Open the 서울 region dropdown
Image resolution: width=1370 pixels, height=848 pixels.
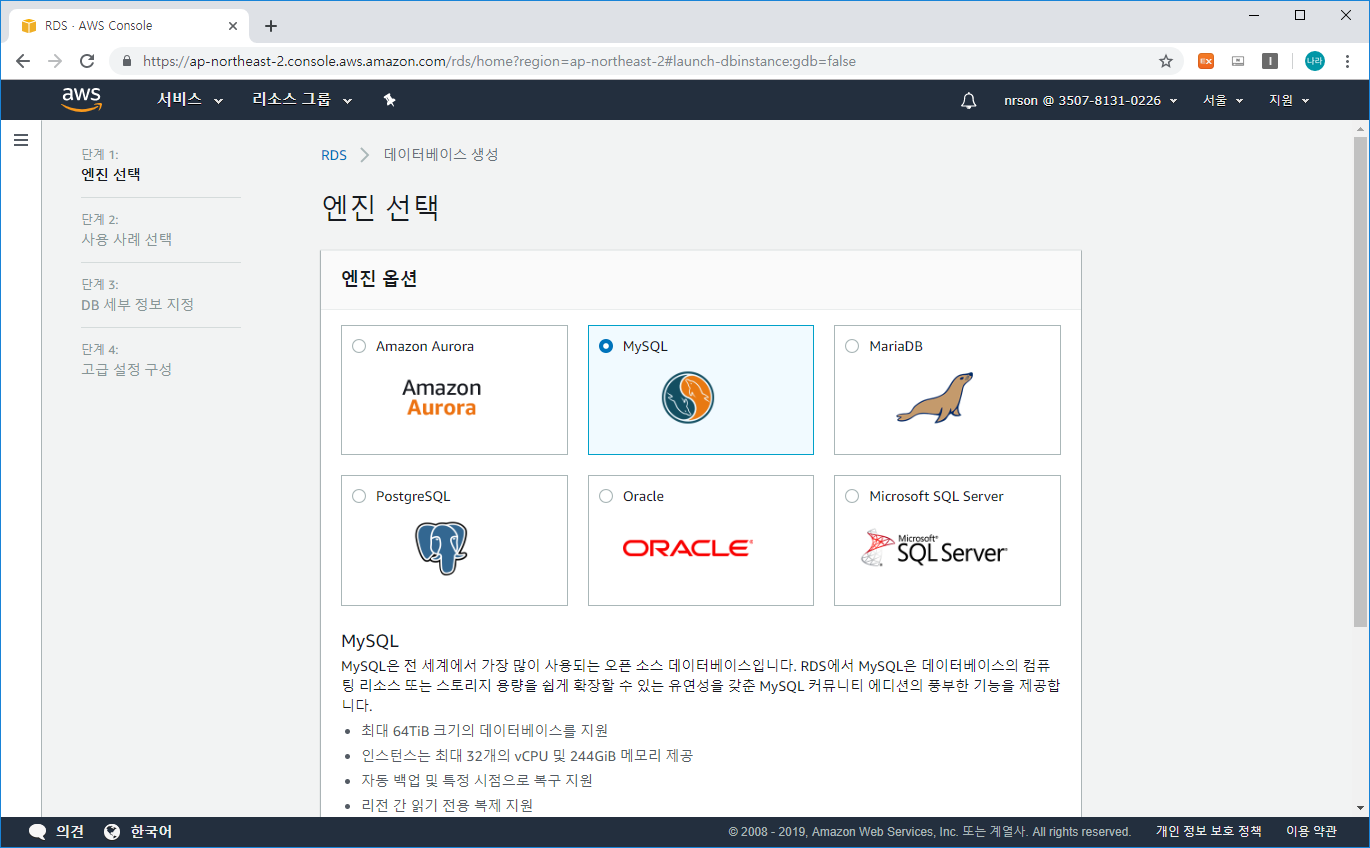1223,100
